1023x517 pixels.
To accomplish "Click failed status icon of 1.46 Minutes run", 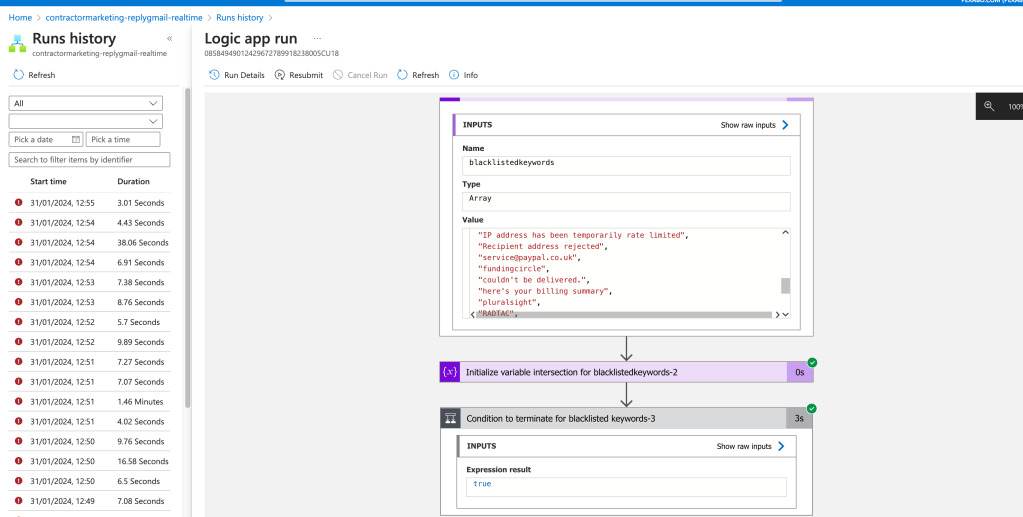I will (x=18, y=401).
